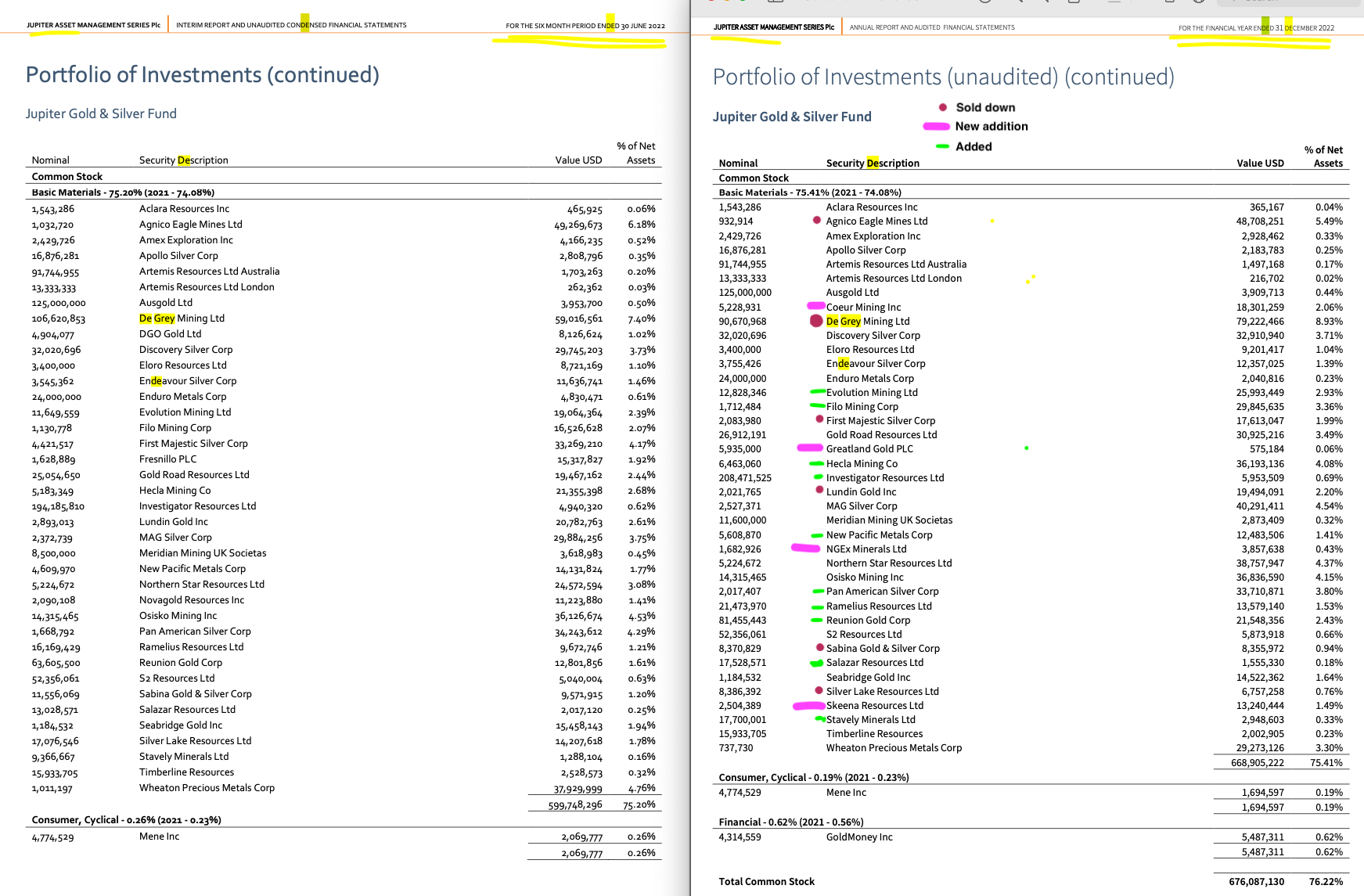
Task: Click value 2,069,777 in the Mene Inc row
Action: click(582, 837)
